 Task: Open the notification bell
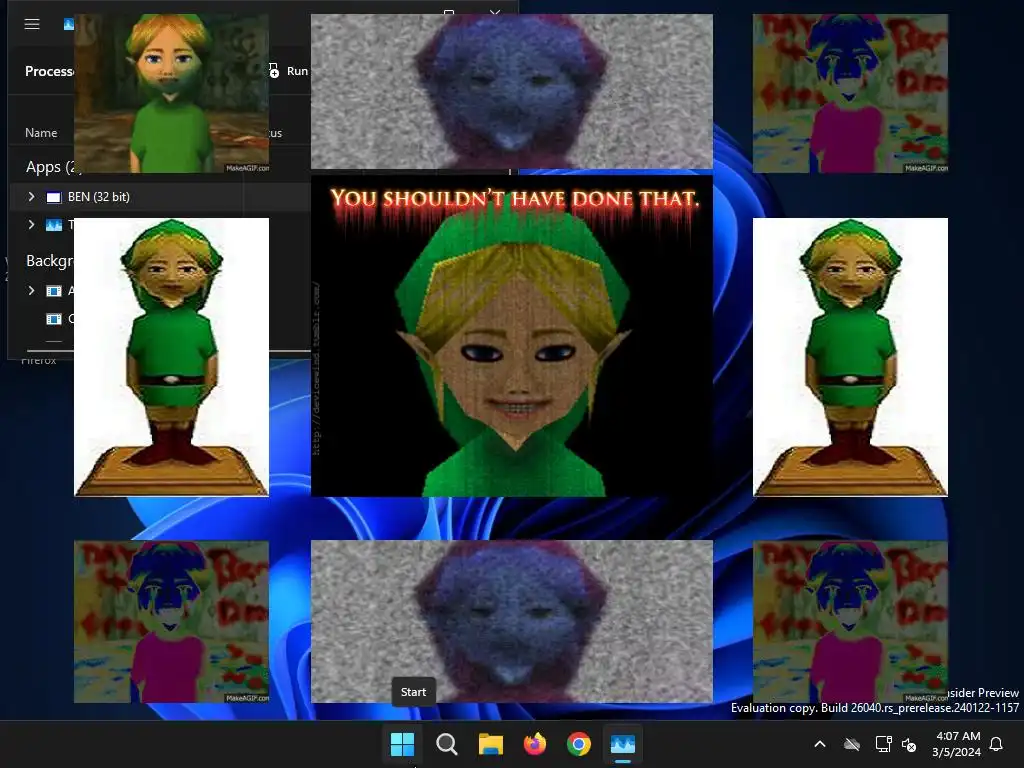(996, 744)
